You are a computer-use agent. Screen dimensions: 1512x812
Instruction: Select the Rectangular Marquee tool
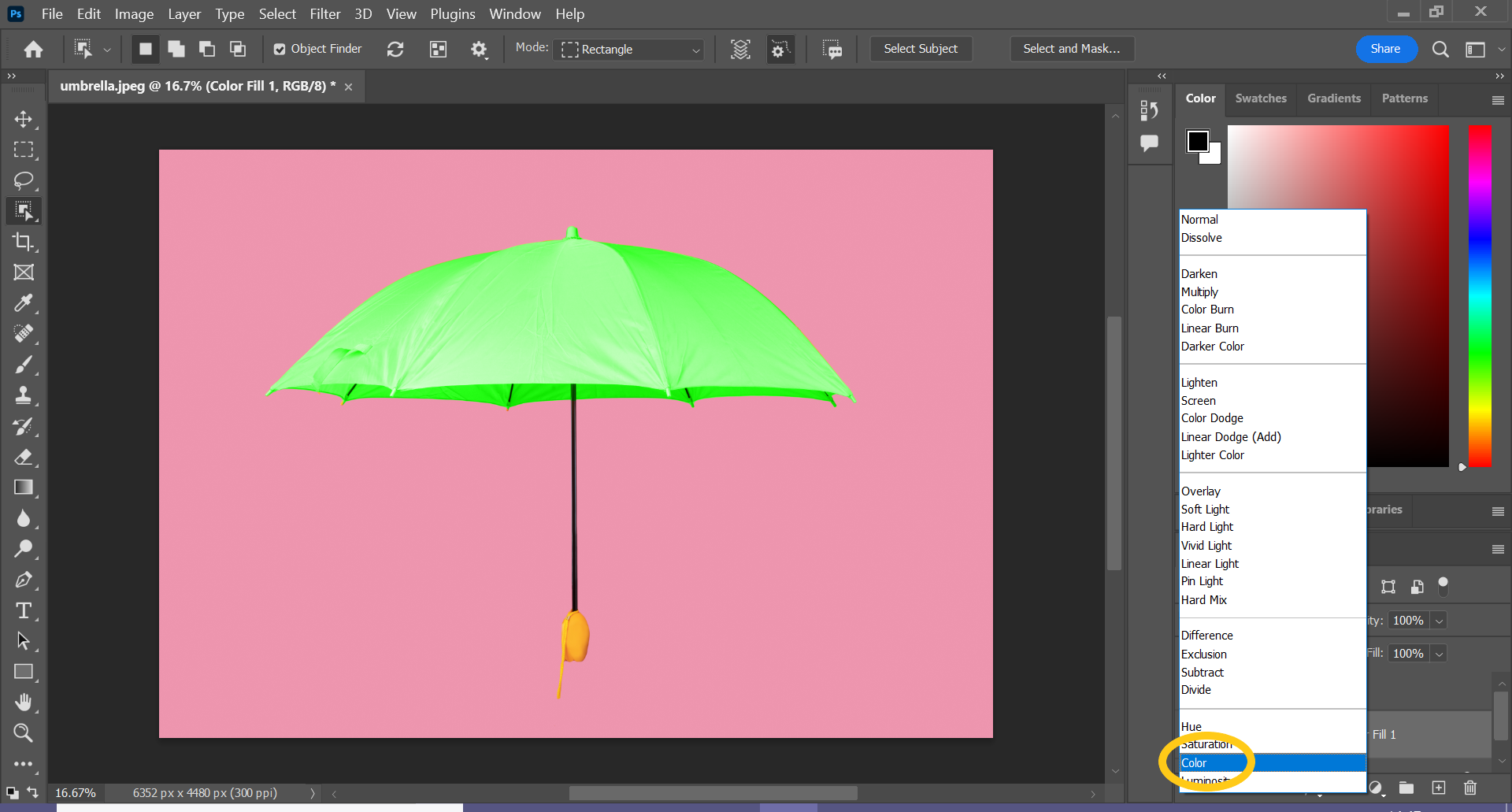point(24,150)
